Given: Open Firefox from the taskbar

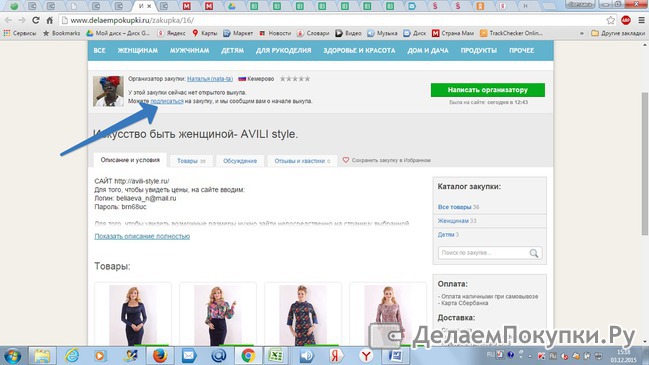Looking at the screenshot, I should [160, 356].
